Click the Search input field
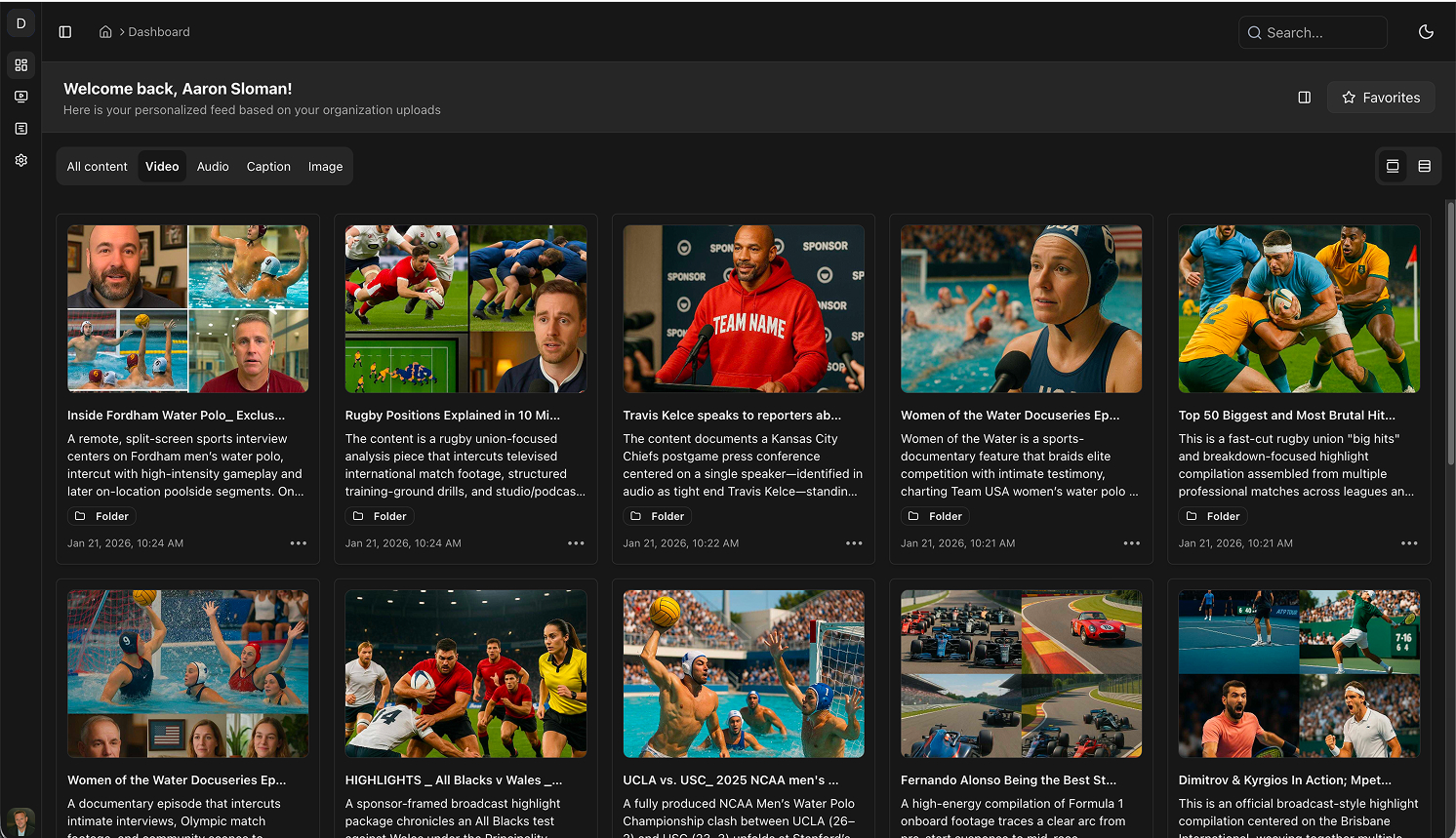 (1313, 32)
